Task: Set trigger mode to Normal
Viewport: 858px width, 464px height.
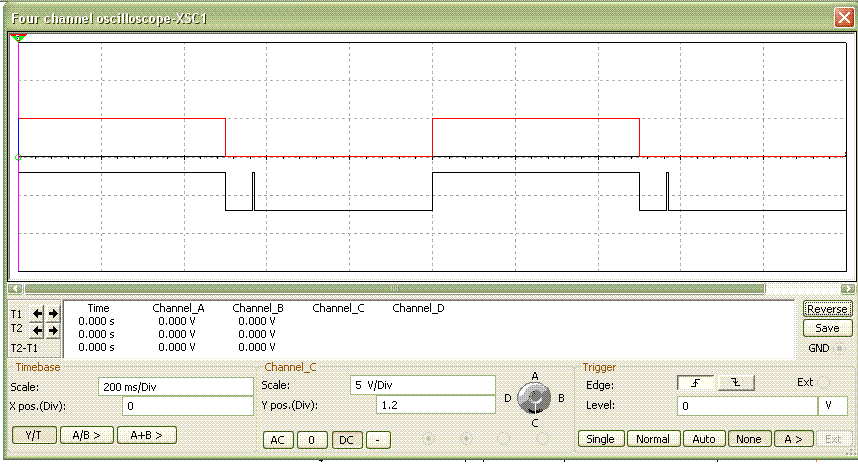Action: click(x=653, y=439)
